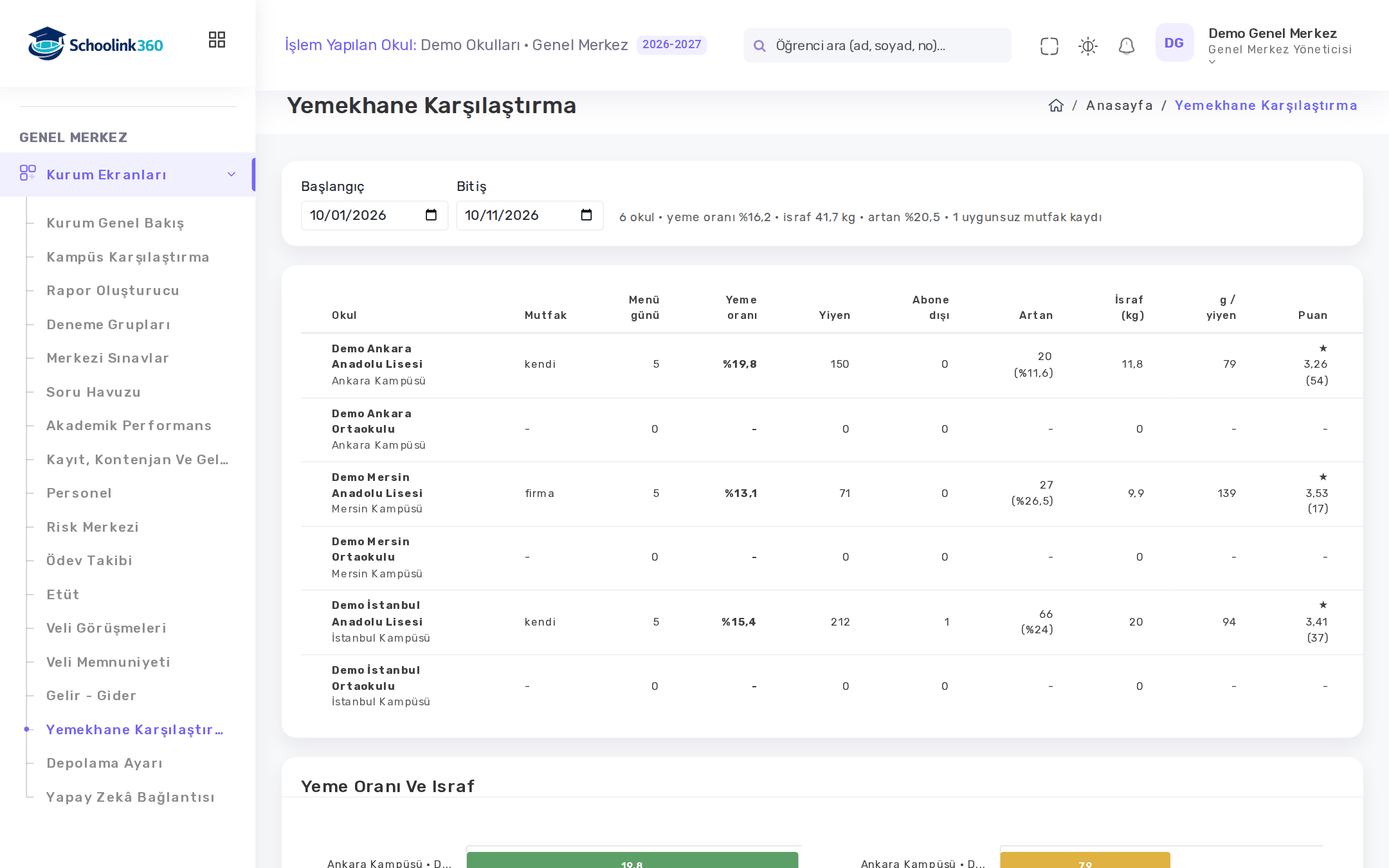
Task: Open Depolama Ayarı
Action: pyautogui.click(x=104, y=763)
